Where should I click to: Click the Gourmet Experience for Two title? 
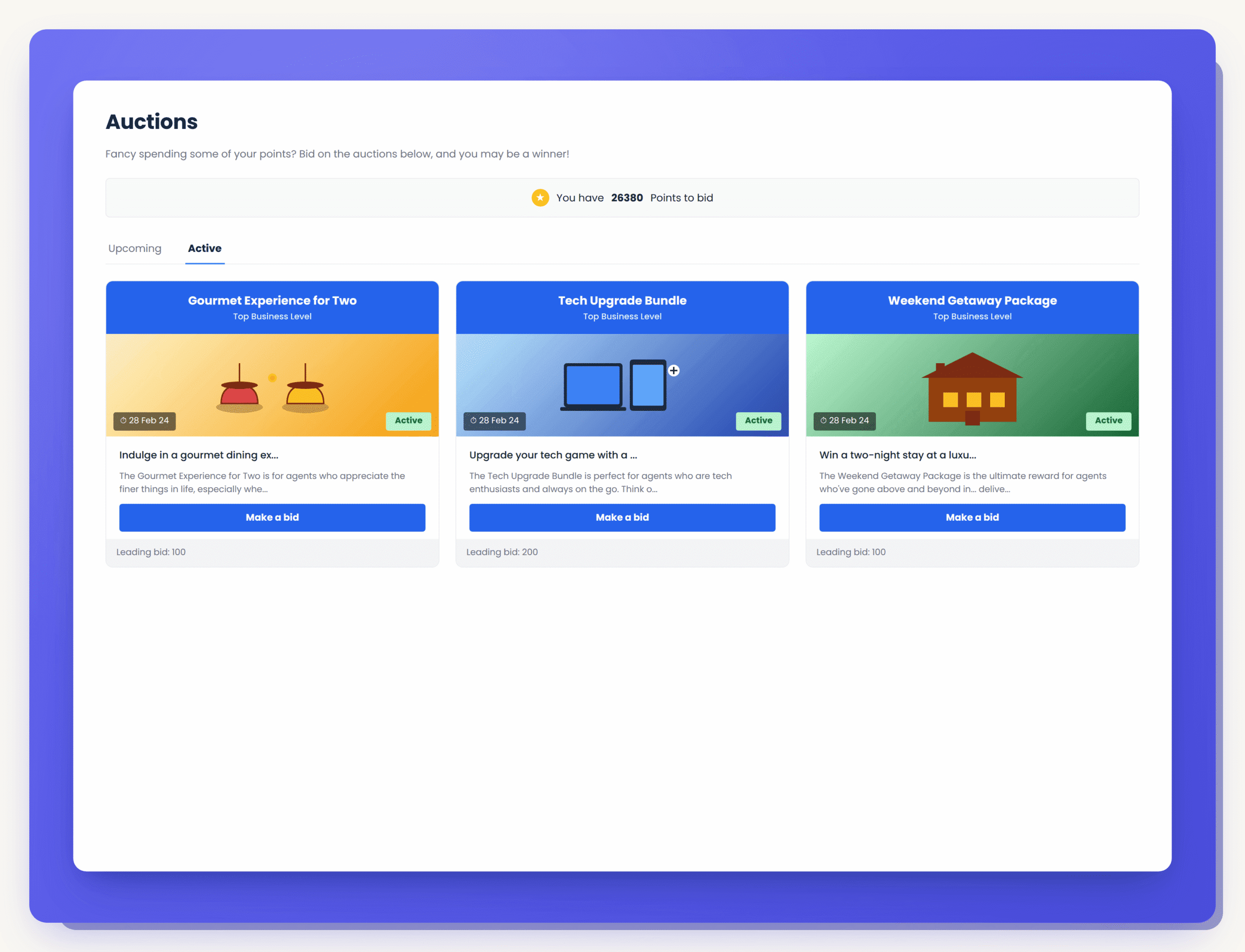pyautogui.click(x=272, y=300)
